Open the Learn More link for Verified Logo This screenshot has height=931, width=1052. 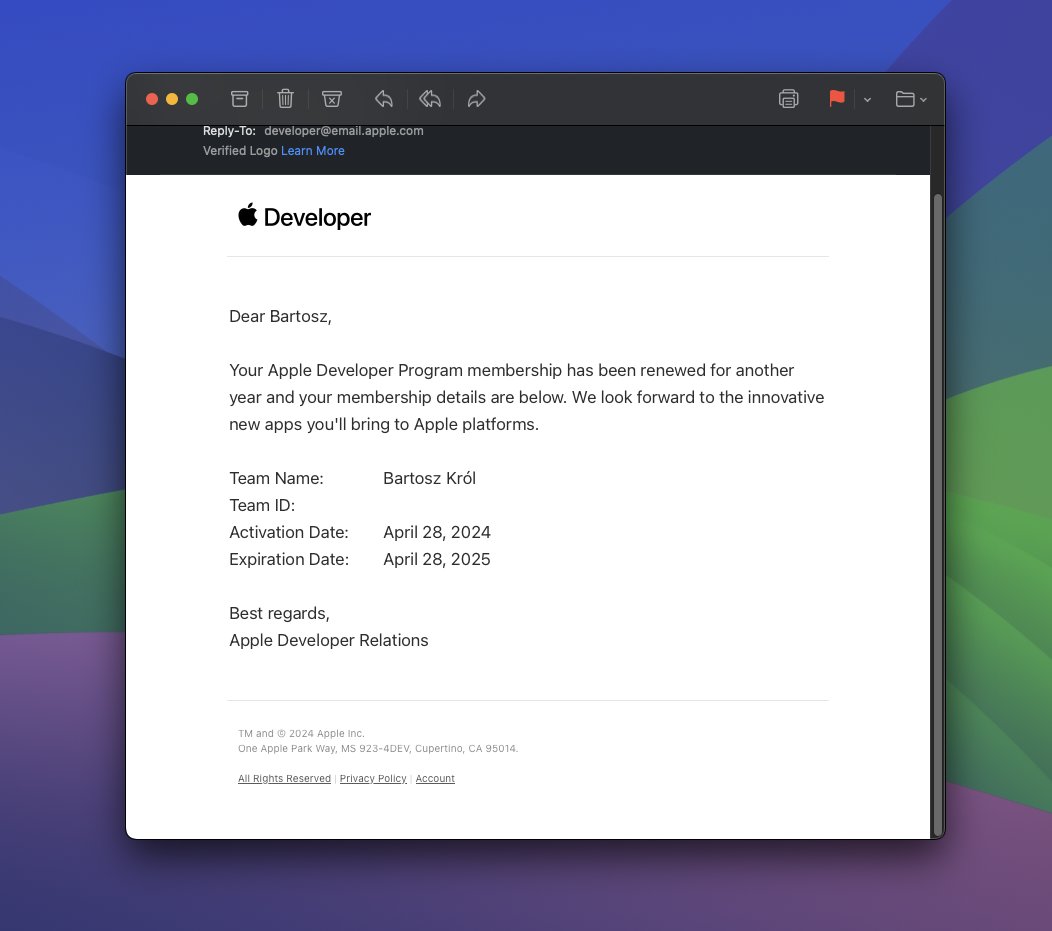tap(313, 151)
